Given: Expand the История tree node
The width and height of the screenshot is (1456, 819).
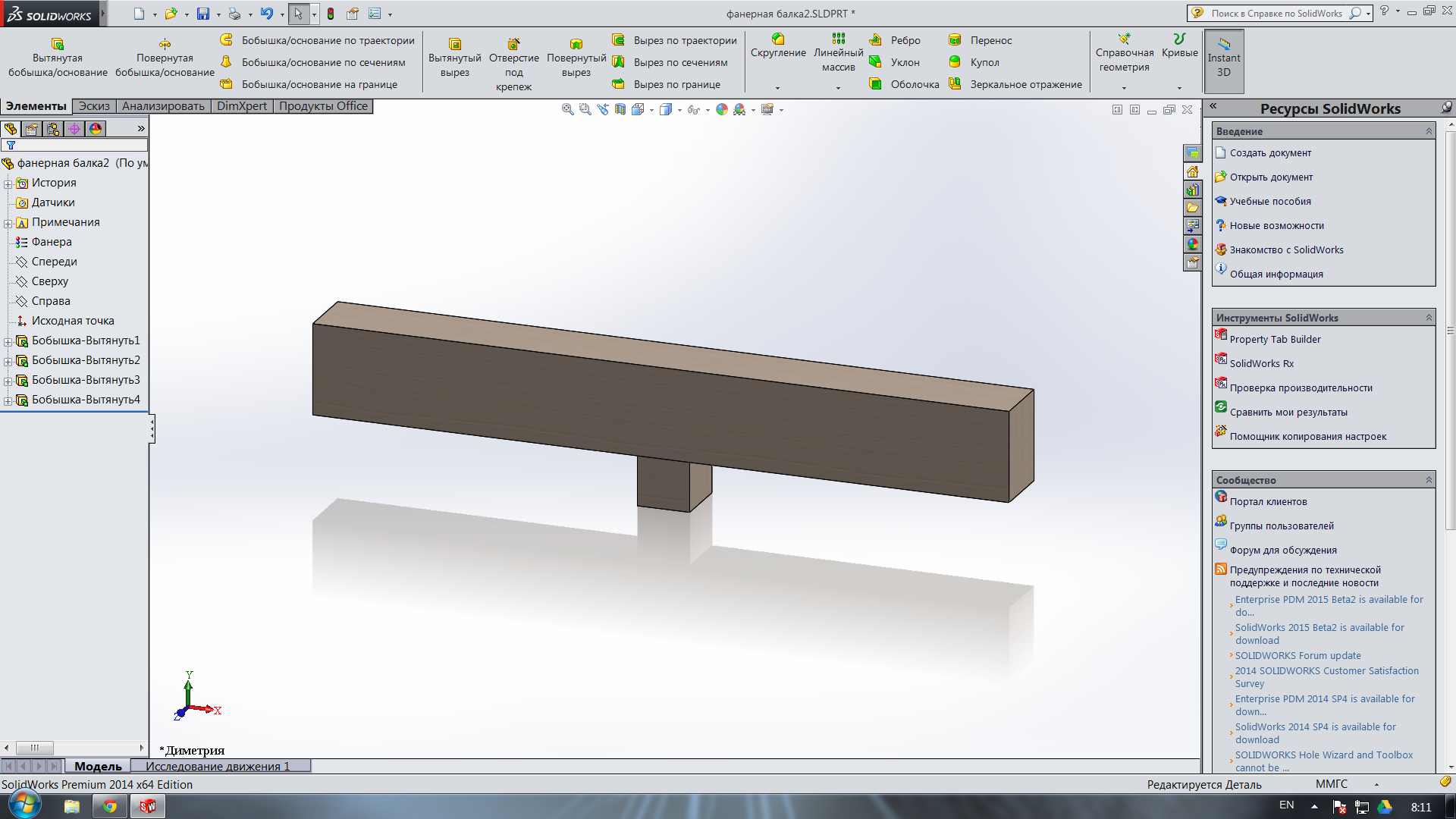Looking at the screenshot, I should [x=8, y=184].
